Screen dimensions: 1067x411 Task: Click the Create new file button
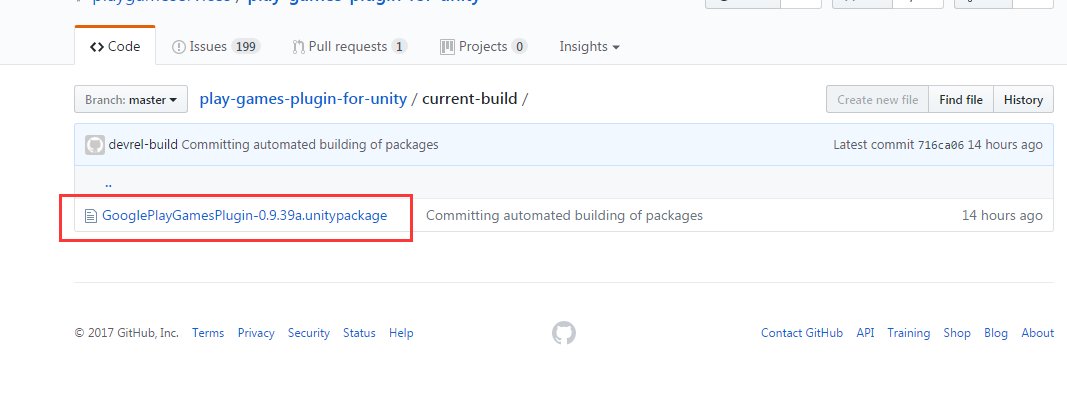coord(877,100)
